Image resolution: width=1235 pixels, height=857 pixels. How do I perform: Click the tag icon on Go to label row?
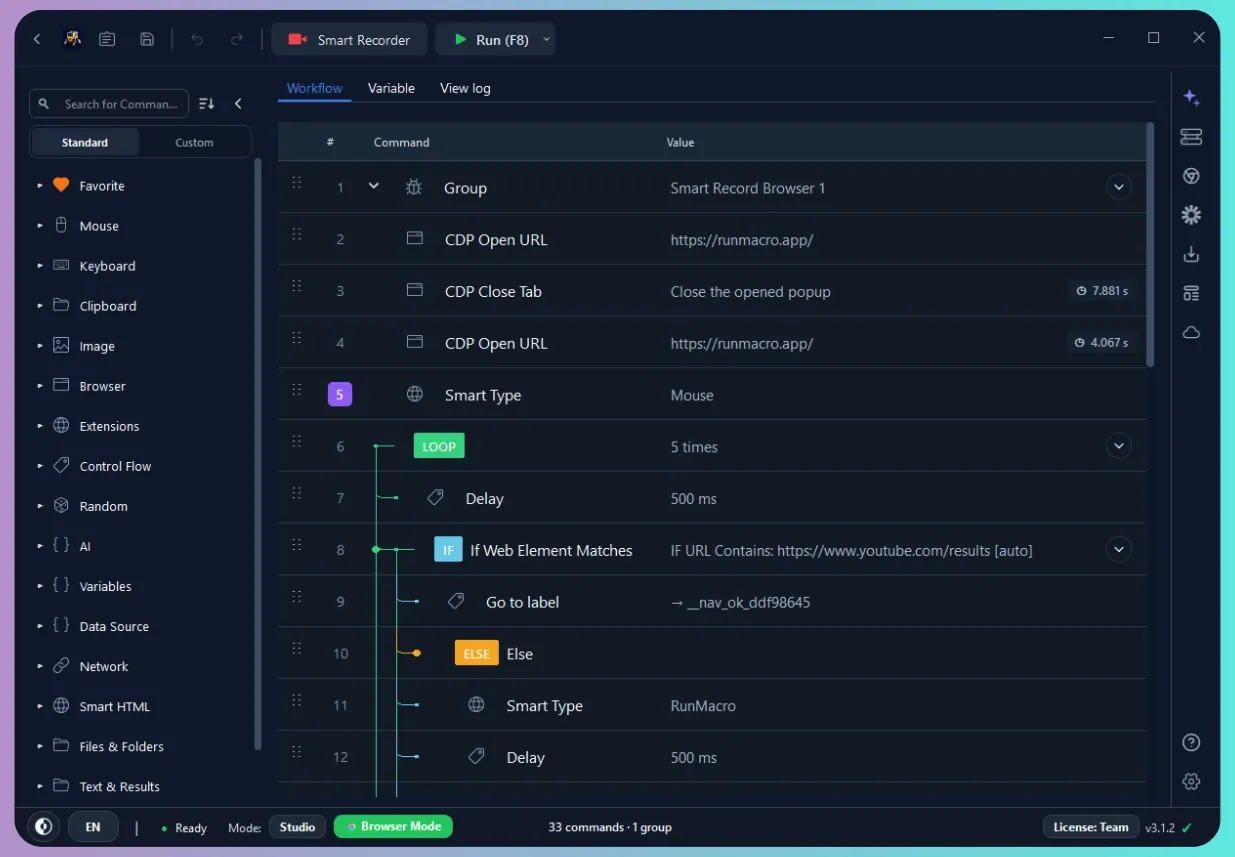[456, 601]
